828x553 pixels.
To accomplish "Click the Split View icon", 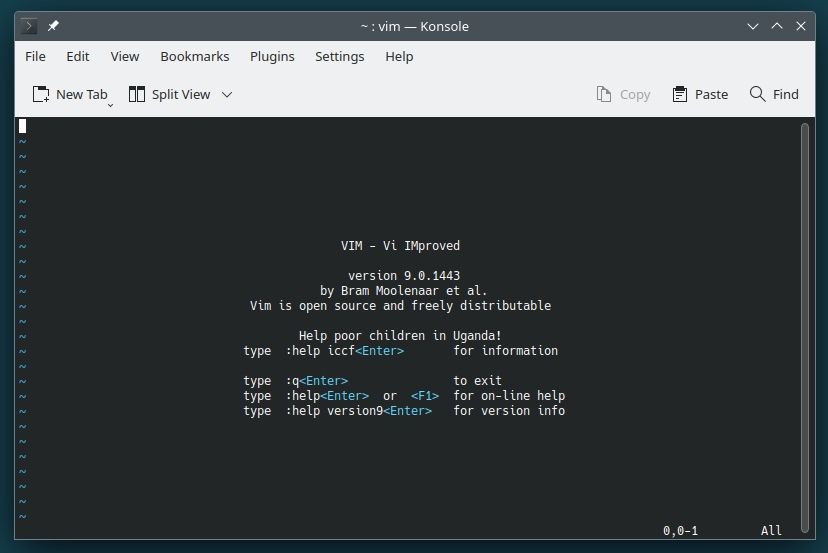I will point(137,95).
